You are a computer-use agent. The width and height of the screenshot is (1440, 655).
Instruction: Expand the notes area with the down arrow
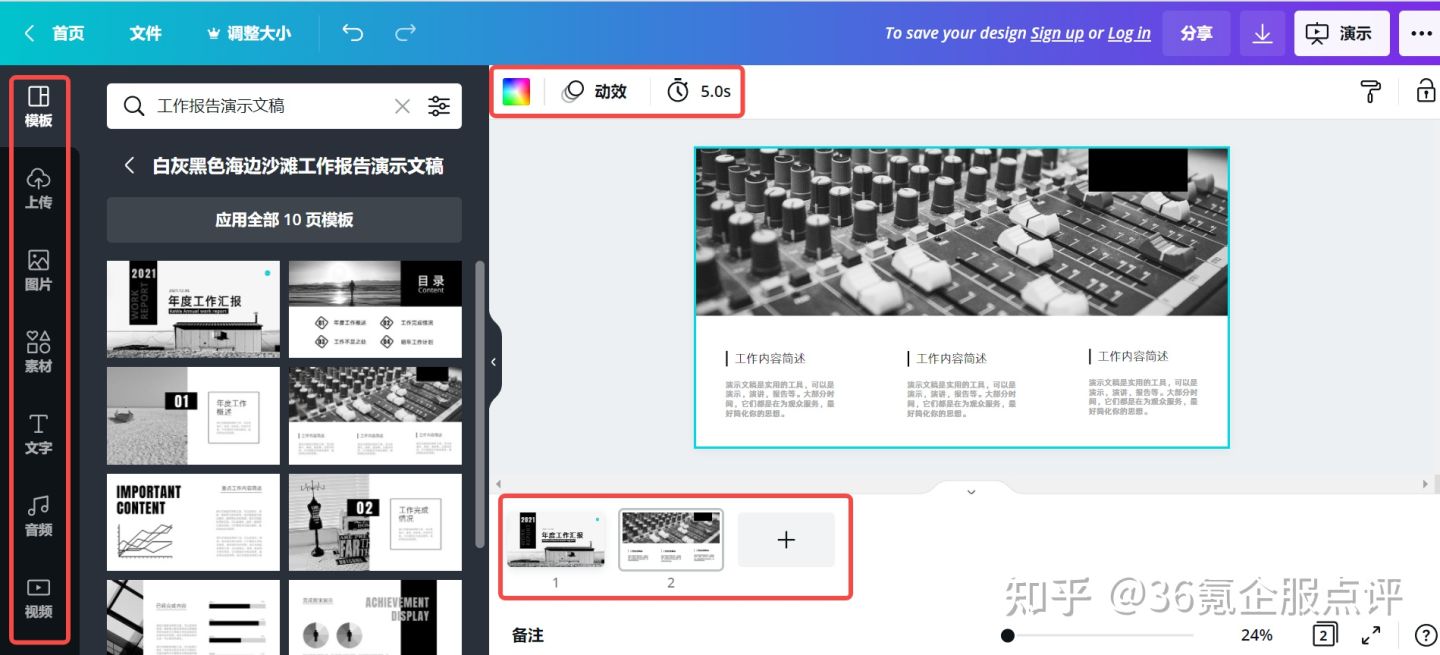(x=969, y=491)
